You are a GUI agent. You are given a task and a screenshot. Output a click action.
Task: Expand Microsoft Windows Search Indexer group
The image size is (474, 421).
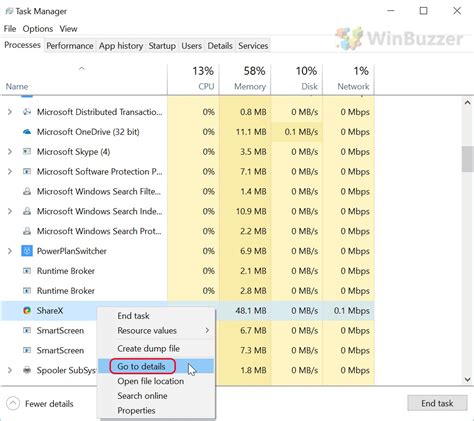point(10,211)
